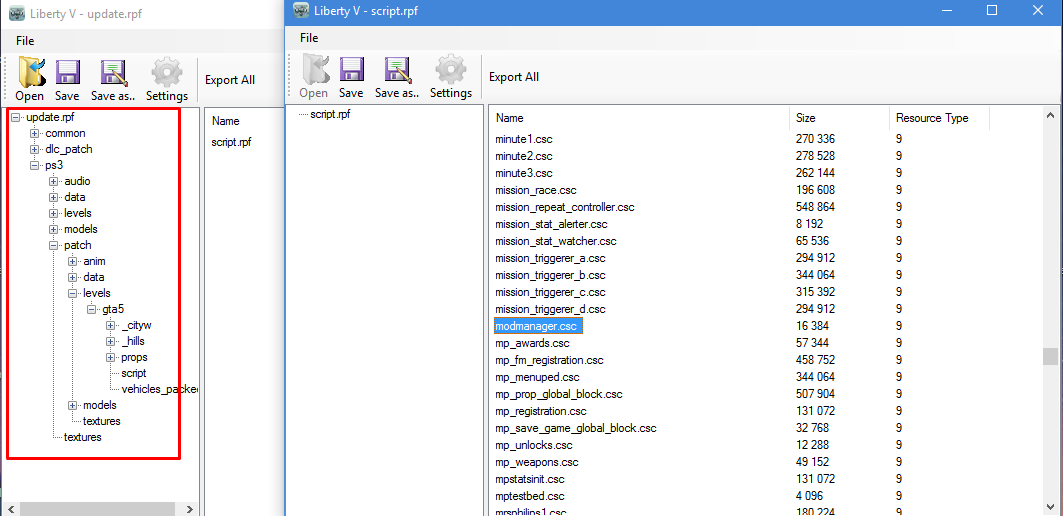Collapse the update.rpf root node
Screen dimensions: 1063x516
[x=16, y=117]
